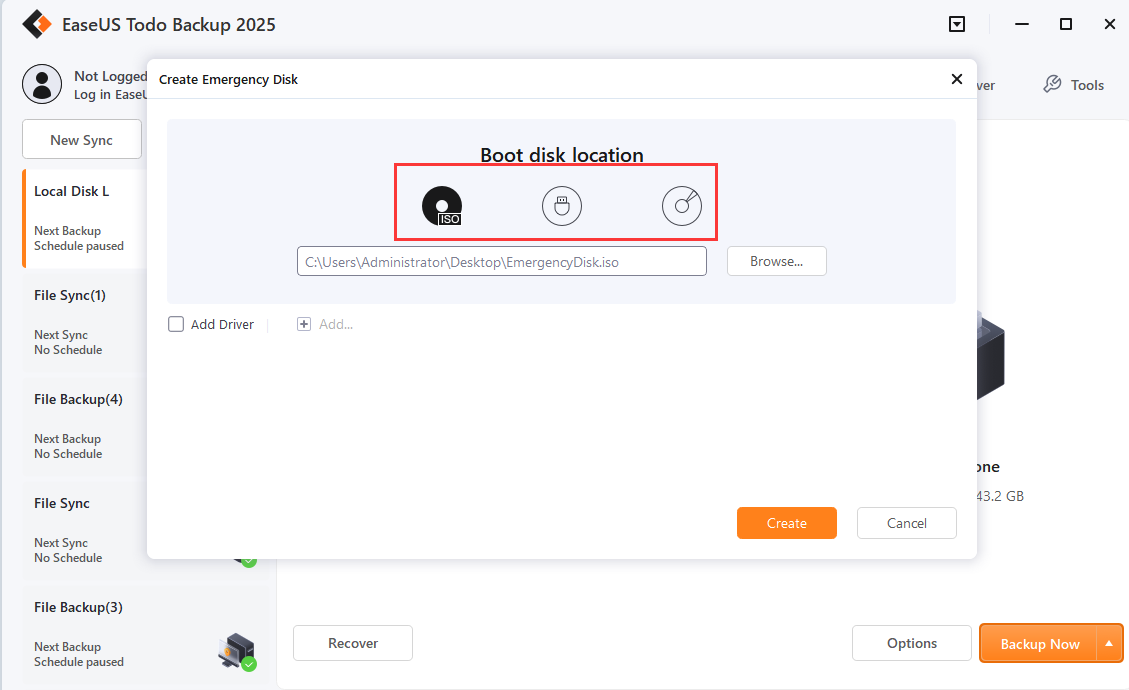Screen dimensions: 1129x690
Task: Click the Backup Now button
Action: [x=1040, y=643]
